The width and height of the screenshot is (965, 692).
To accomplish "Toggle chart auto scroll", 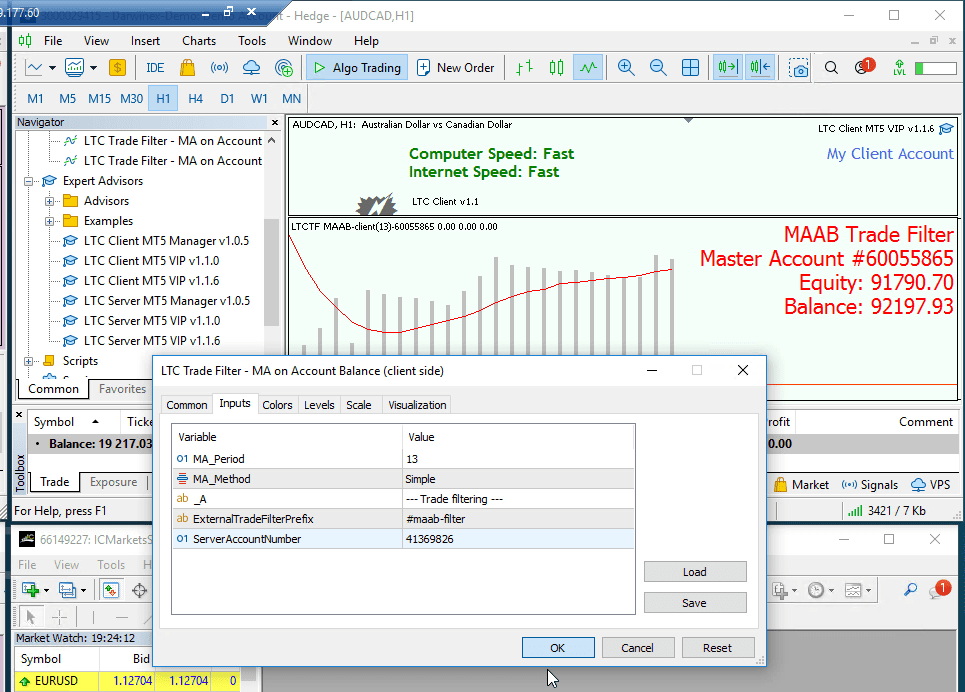I will [x=727, y=68].
